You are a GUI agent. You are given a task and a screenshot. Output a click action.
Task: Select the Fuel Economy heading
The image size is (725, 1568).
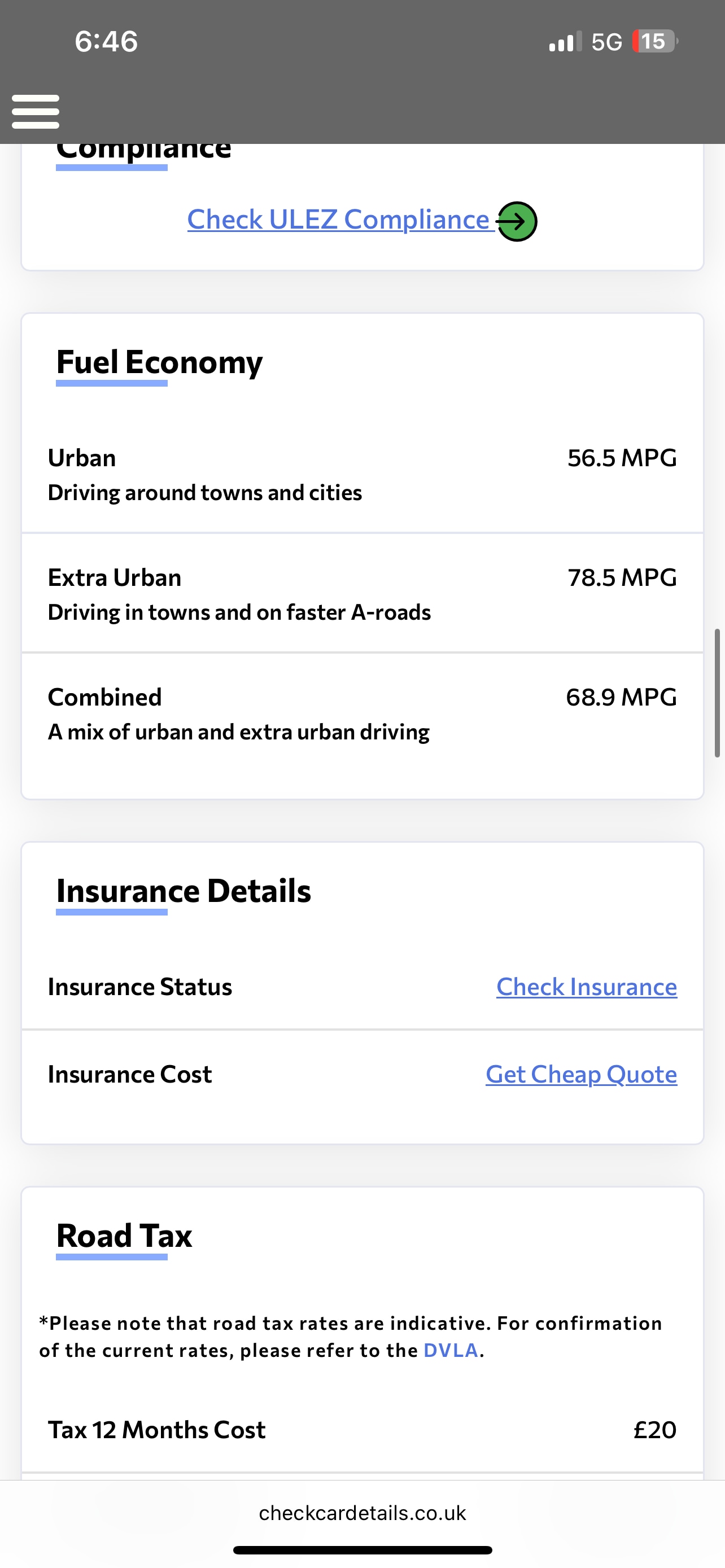pyautogui.click(x=159, y=362)
